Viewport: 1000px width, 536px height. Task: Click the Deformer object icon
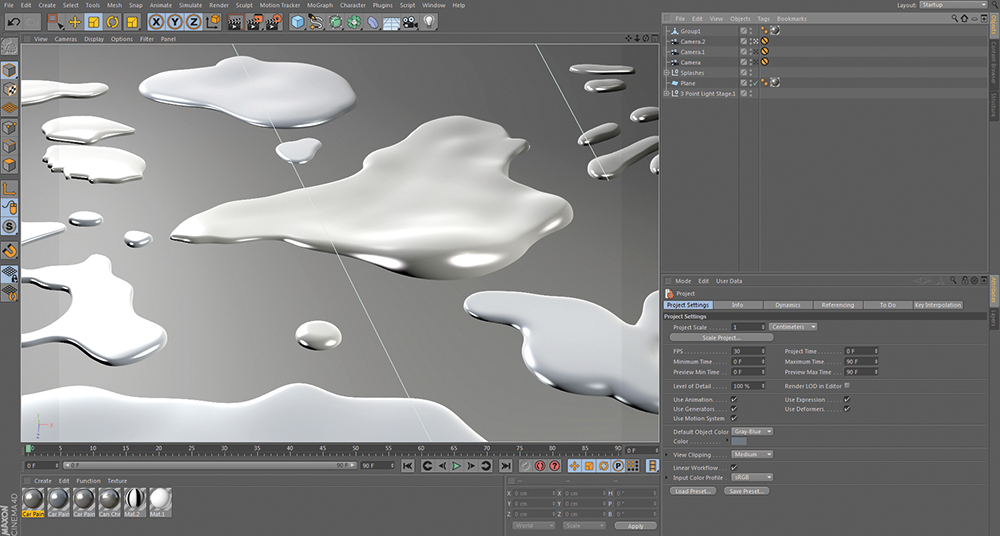click(x=373, y=22)
